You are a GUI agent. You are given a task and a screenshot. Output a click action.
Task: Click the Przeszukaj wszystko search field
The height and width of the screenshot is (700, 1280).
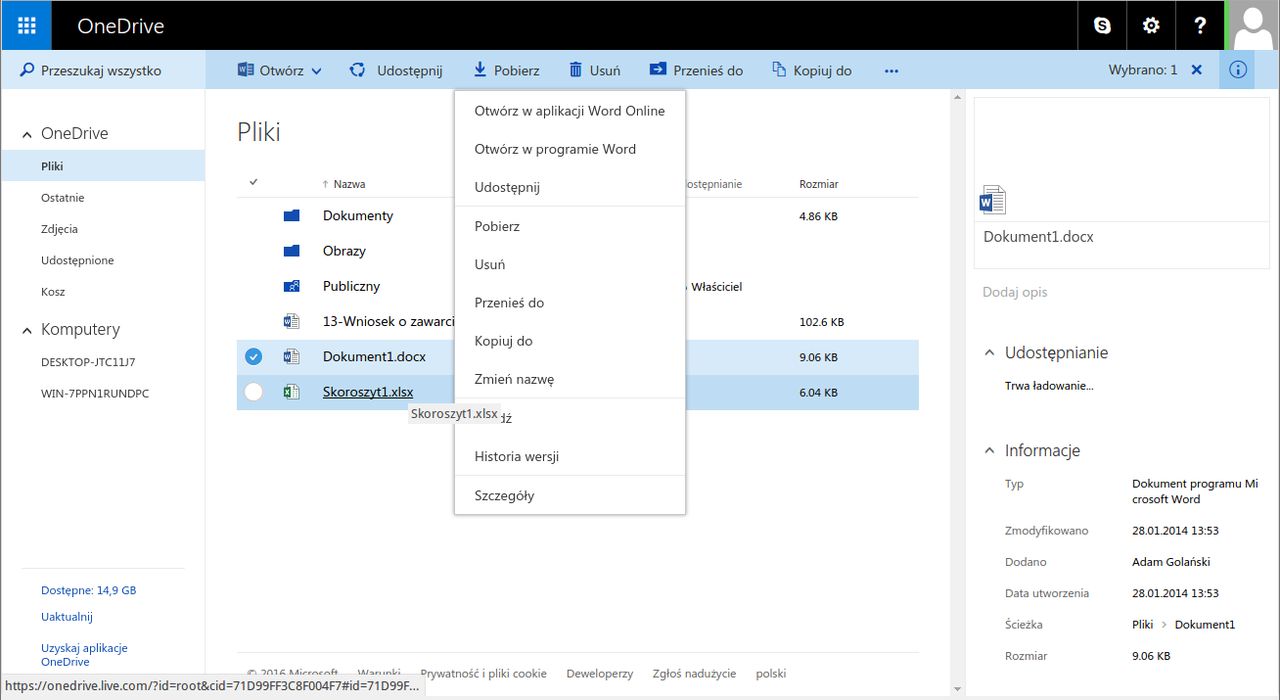pos(103,71)
